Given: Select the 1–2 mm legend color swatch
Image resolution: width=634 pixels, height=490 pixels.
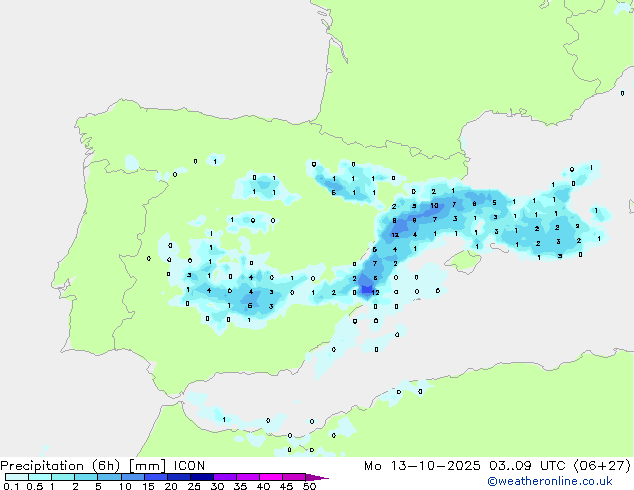Looking at the screenshot, I should pos(63,477).
